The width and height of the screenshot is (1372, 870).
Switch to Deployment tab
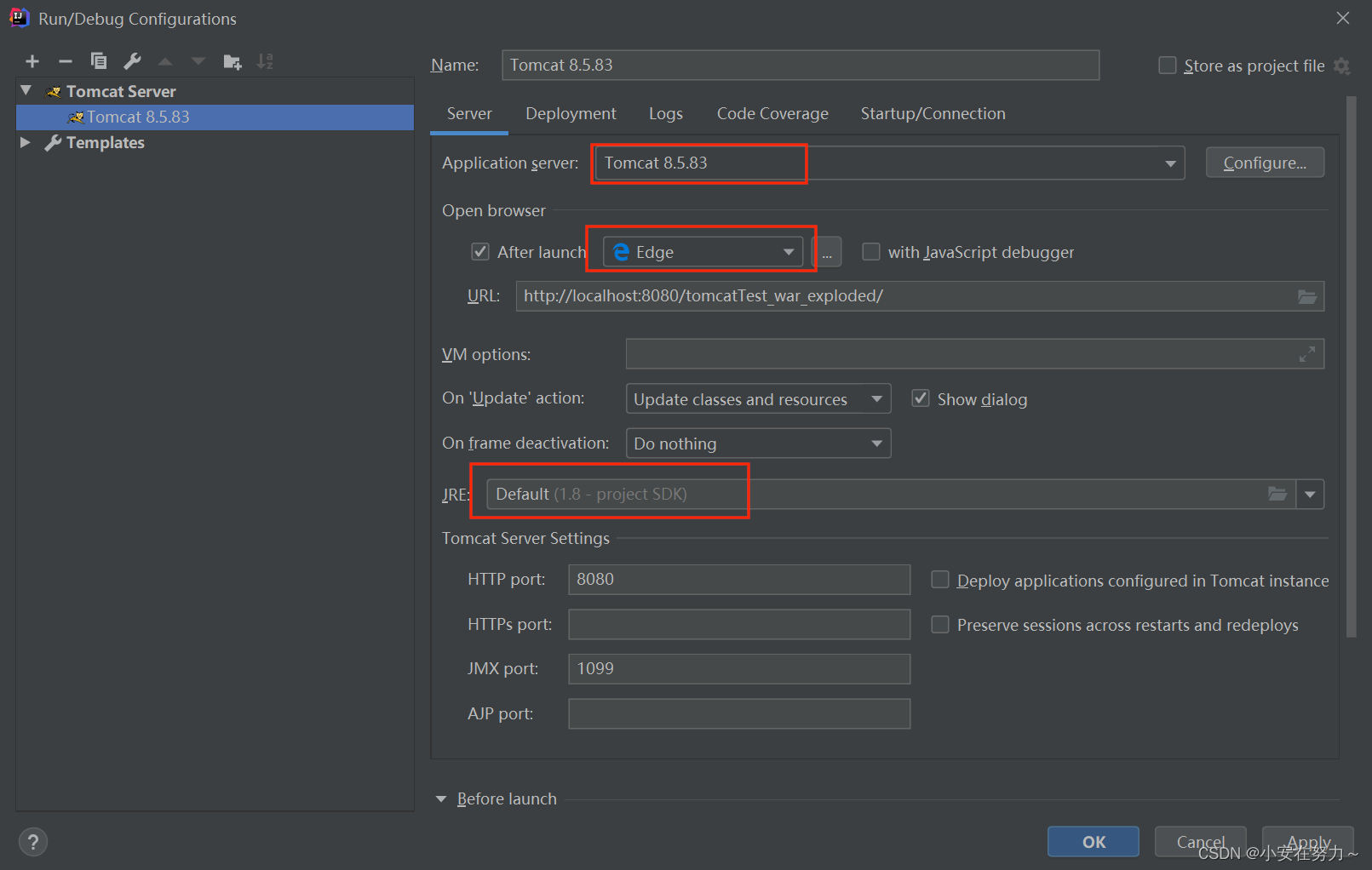pos(571,114)
